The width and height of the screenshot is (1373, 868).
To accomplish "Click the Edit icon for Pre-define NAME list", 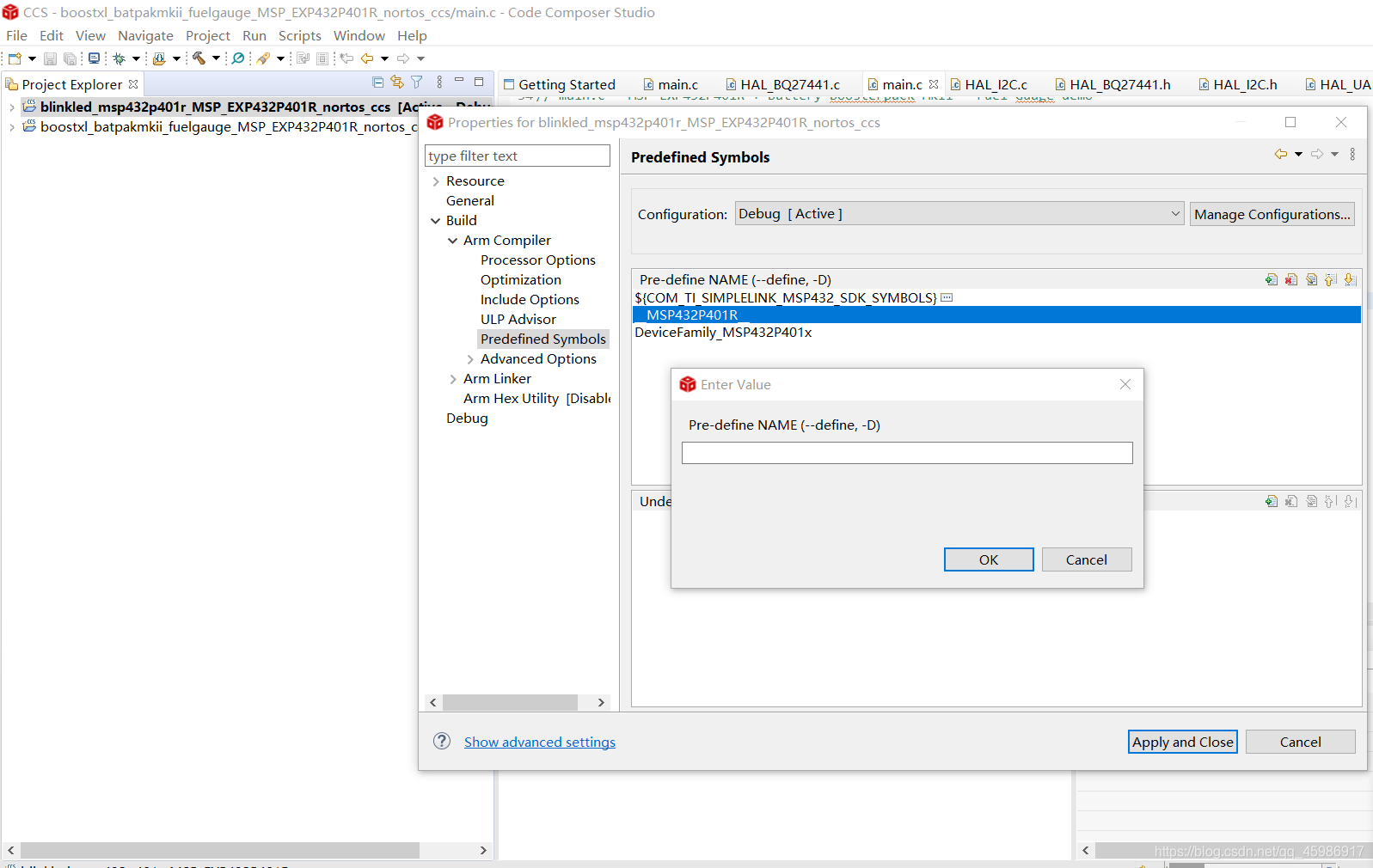I will click(x=1311, y=279).
